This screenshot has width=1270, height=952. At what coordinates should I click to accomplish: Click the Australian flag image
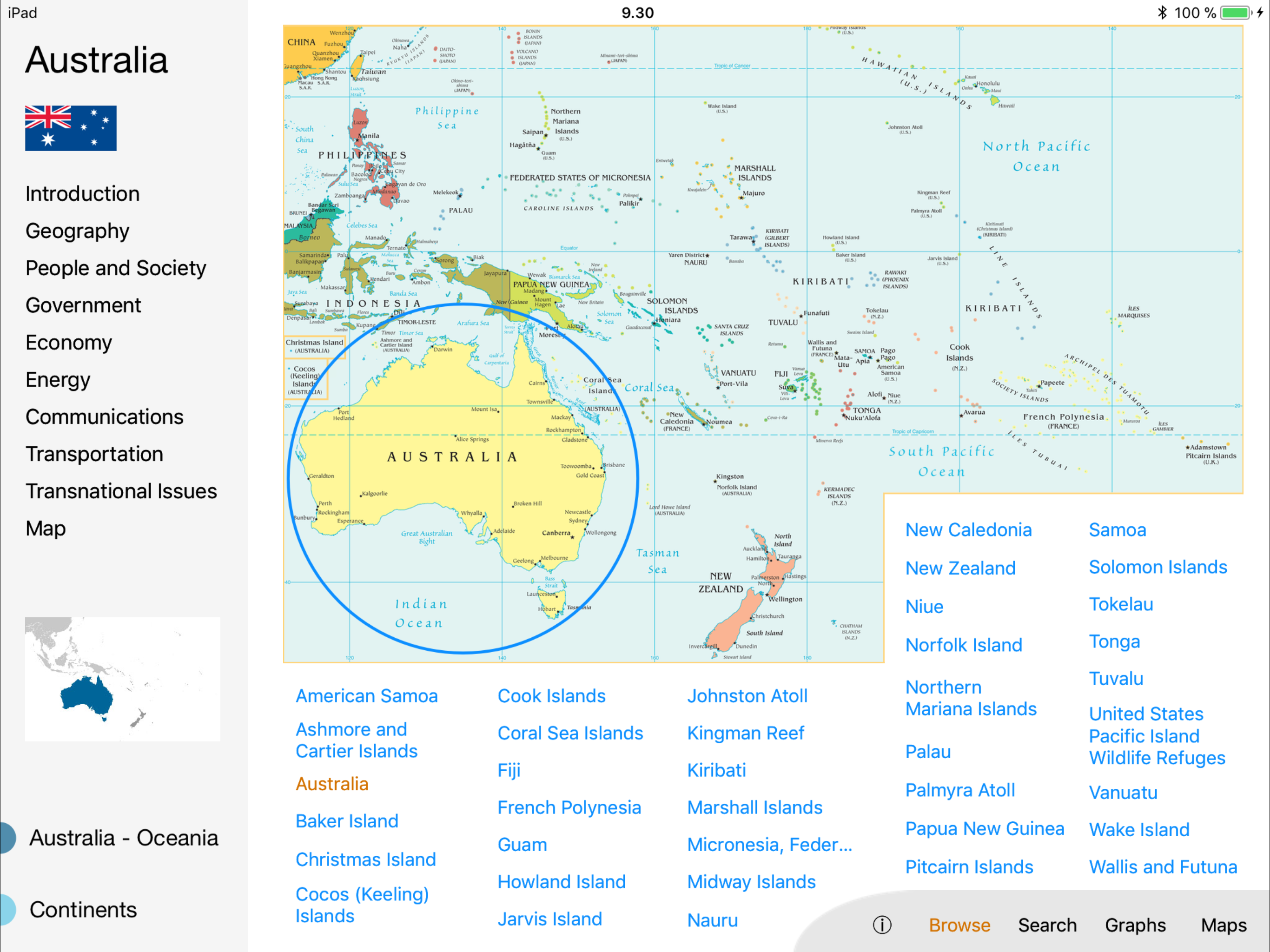point(71,128)
